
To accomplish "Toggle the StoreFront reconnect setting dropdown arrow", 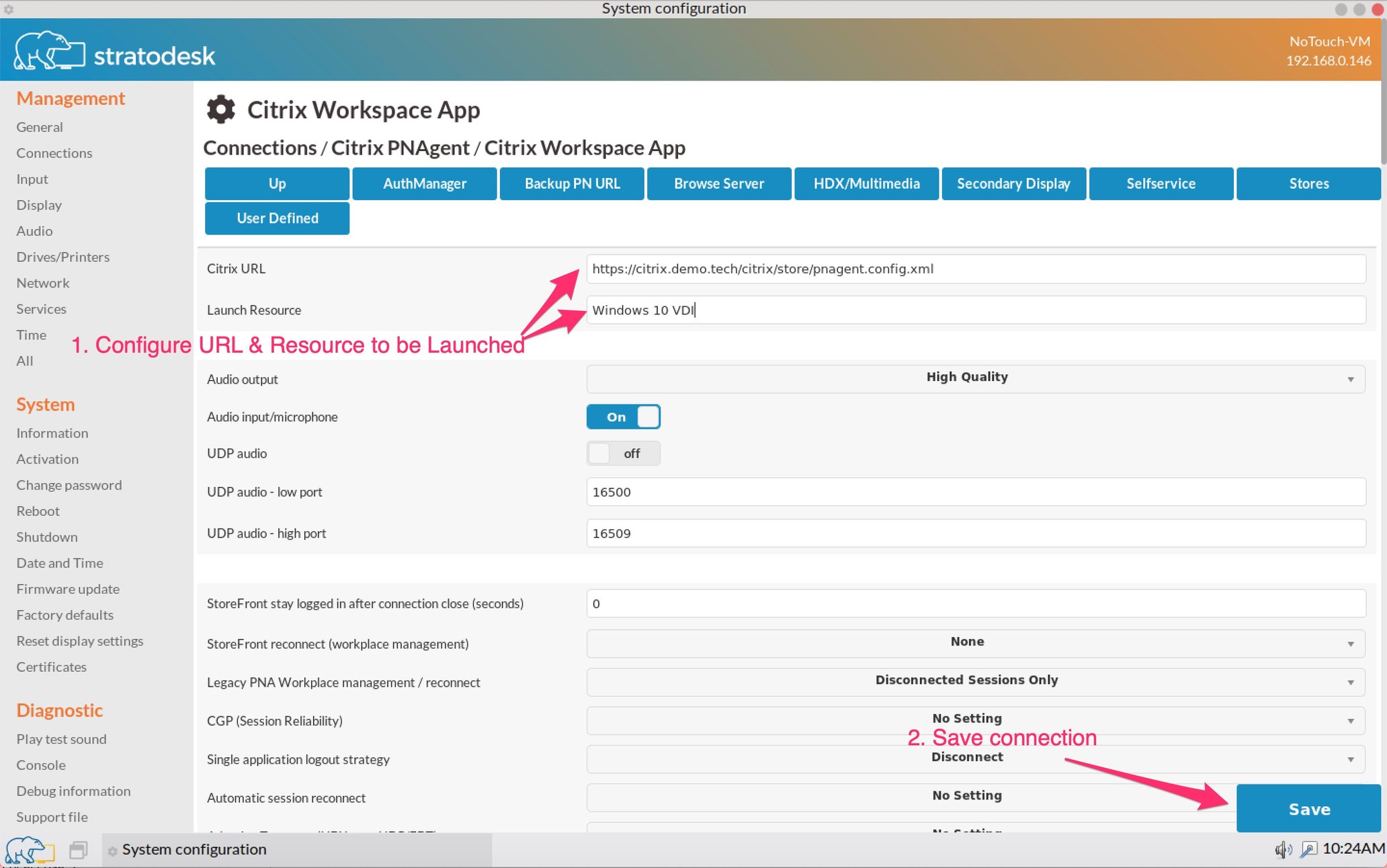I will pos(1351,644).
